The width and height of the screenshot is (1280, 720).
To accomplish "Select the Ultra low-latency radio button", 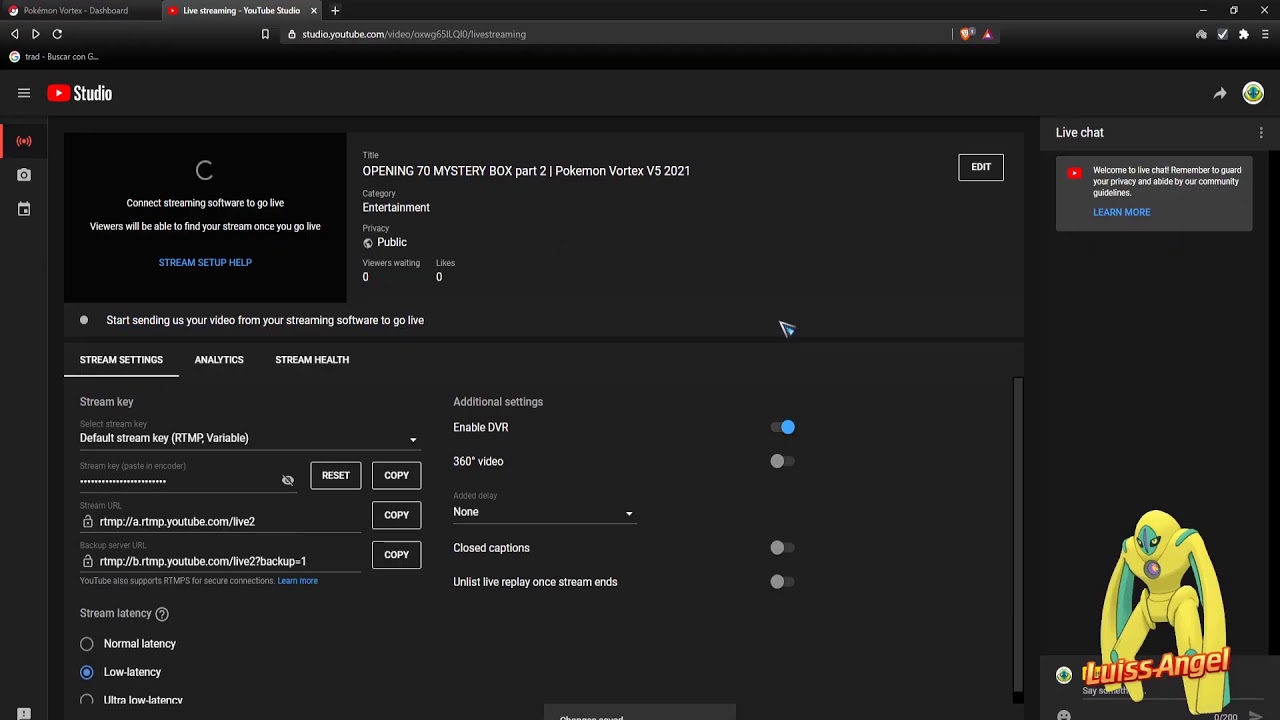I will (87, 700).
